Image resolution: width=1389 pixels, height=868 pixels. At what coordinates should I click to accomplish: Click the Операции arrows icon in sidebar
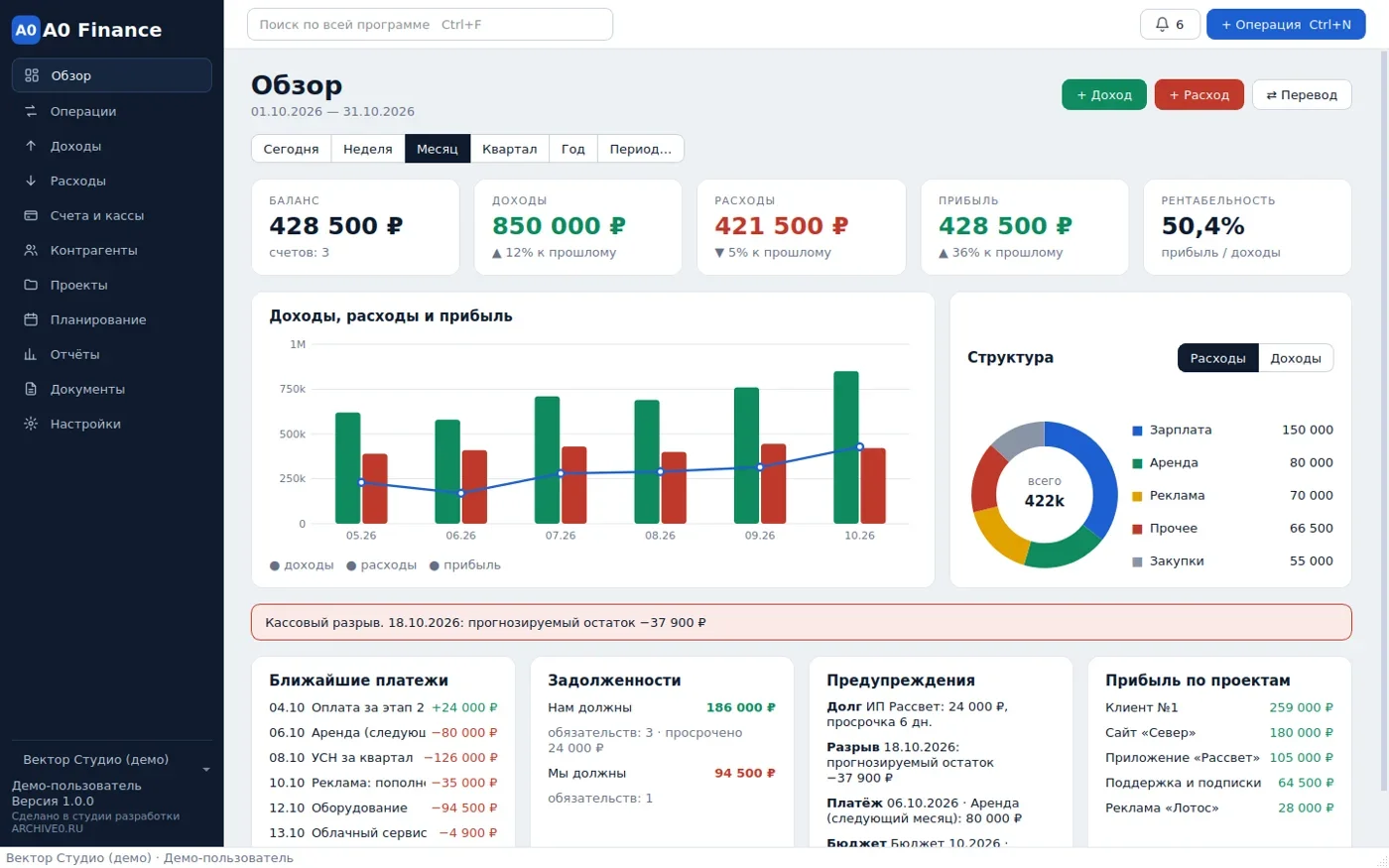[31, 111]
